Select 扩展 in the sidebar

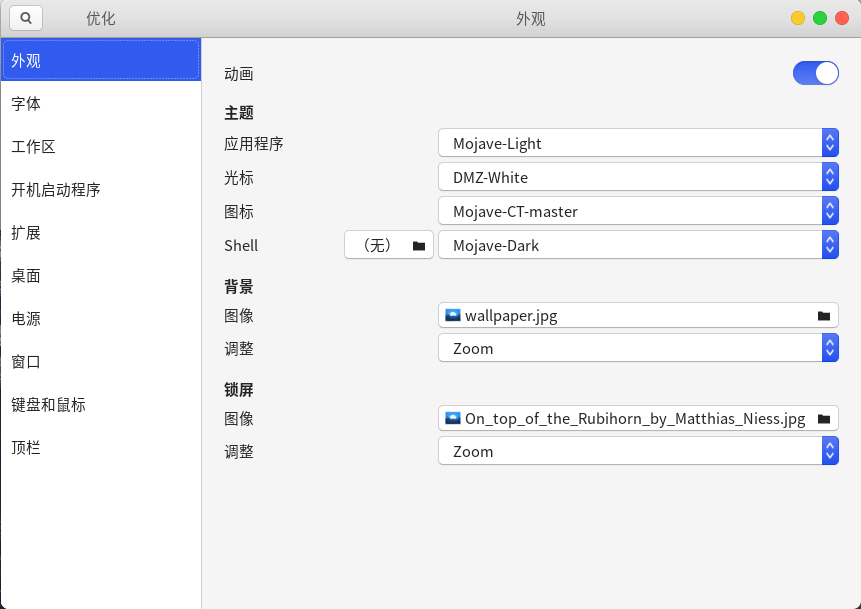[x=100, y=232]
